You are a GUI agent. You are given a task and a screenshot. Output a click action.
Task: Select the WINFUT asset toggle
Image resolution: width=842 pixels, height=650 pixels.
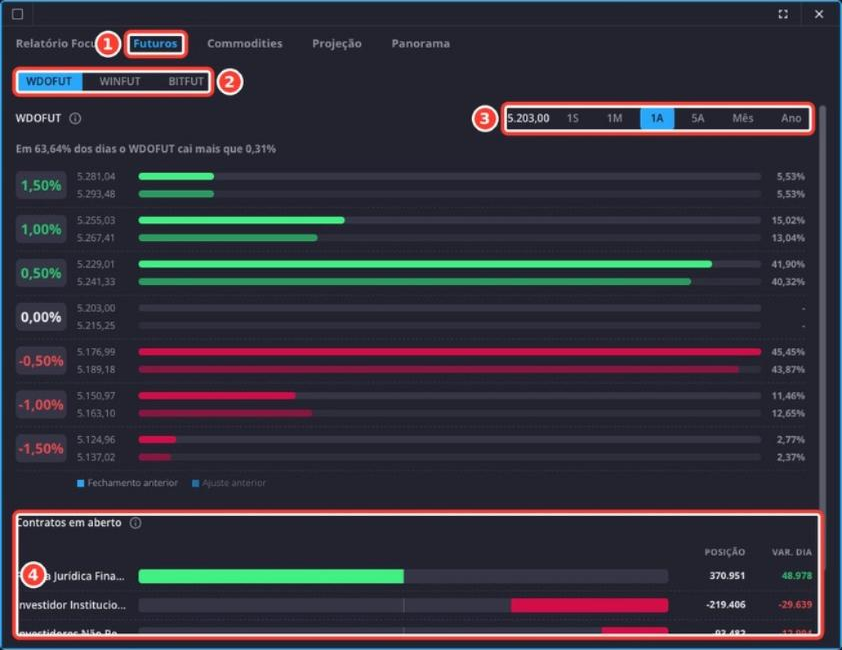(x=120, y=82)
